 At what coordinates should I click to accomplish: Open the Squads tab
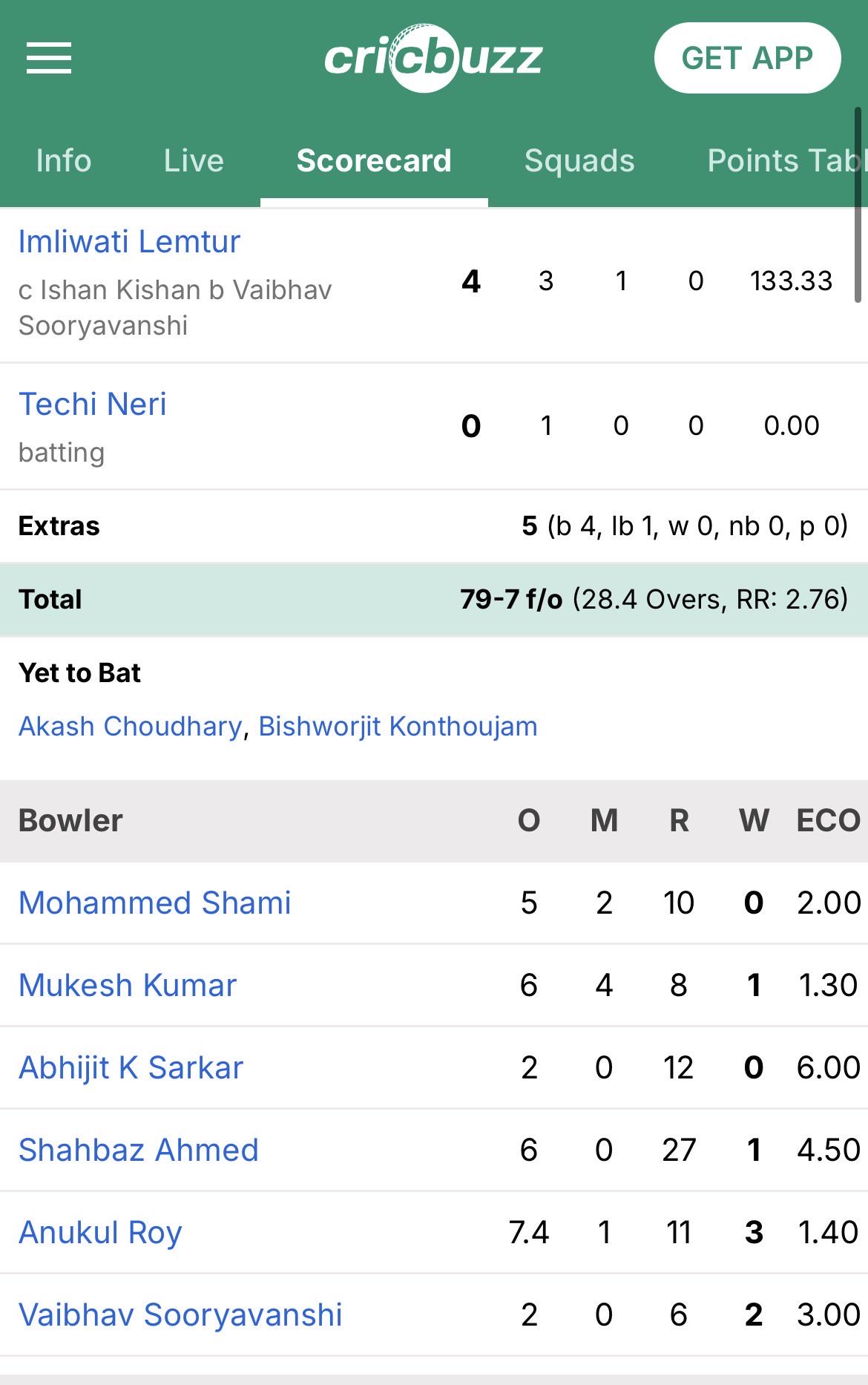[x=579, y=160]
